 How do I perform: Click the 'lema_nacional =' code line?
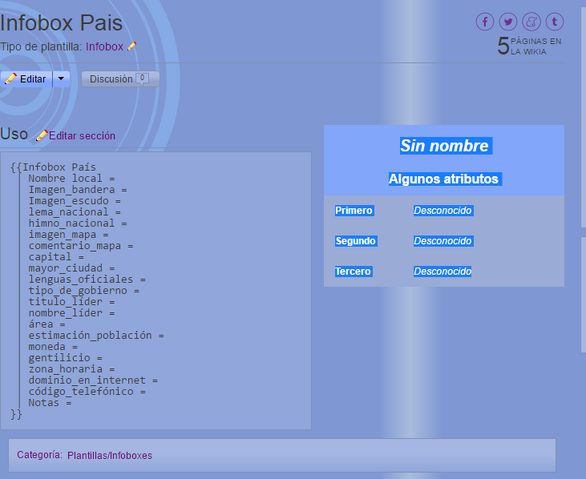(x=75, y=212)
